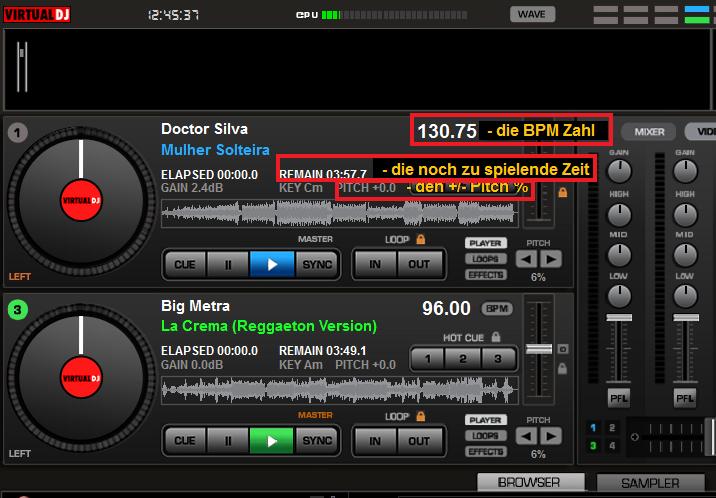Viewport: 716px width, 498px height.
Task: Open the PLAYER panel on deck 1
Action: (x=486, y=243)
